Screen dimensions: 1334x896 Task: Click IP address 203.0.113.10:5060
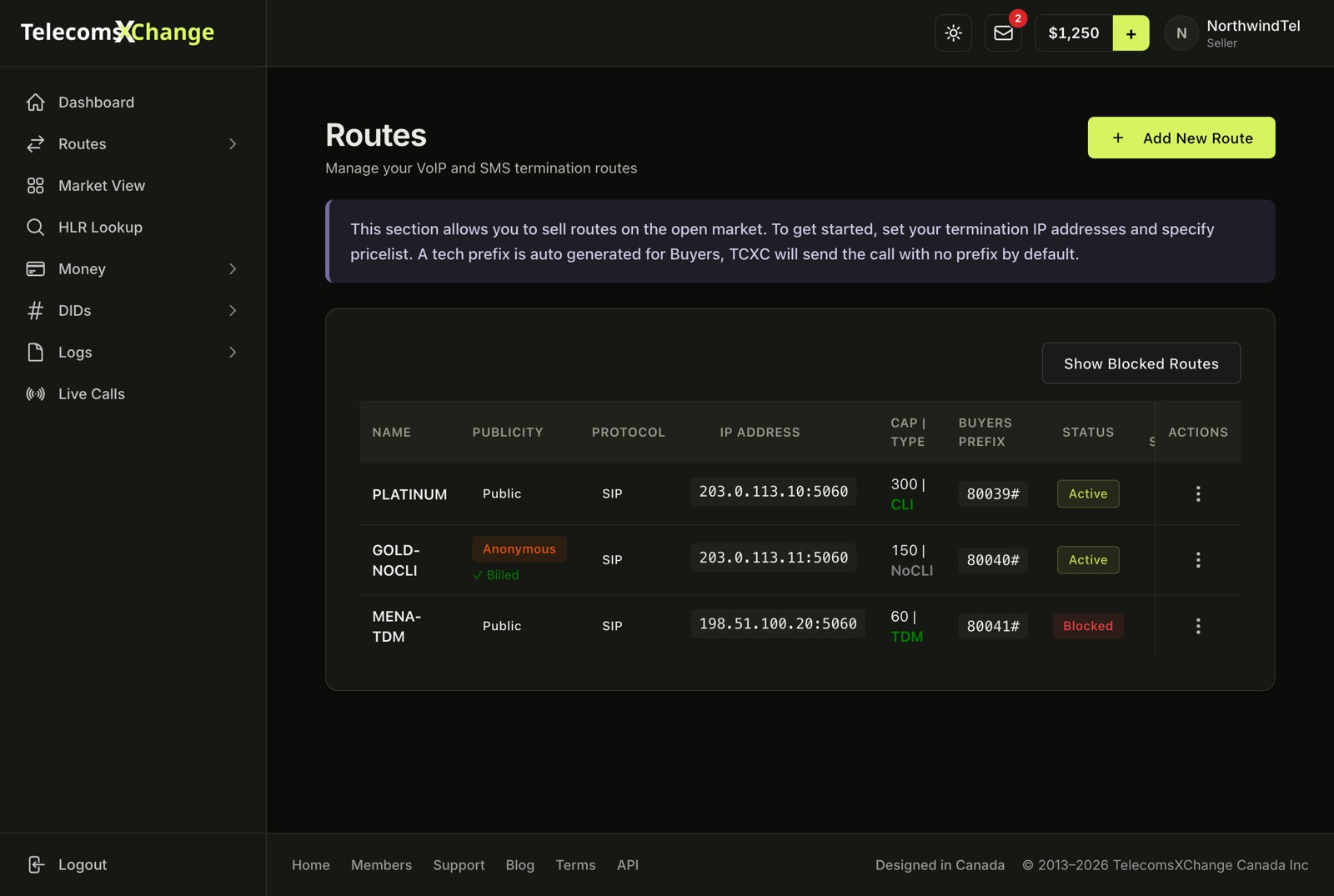click(773, 492)
